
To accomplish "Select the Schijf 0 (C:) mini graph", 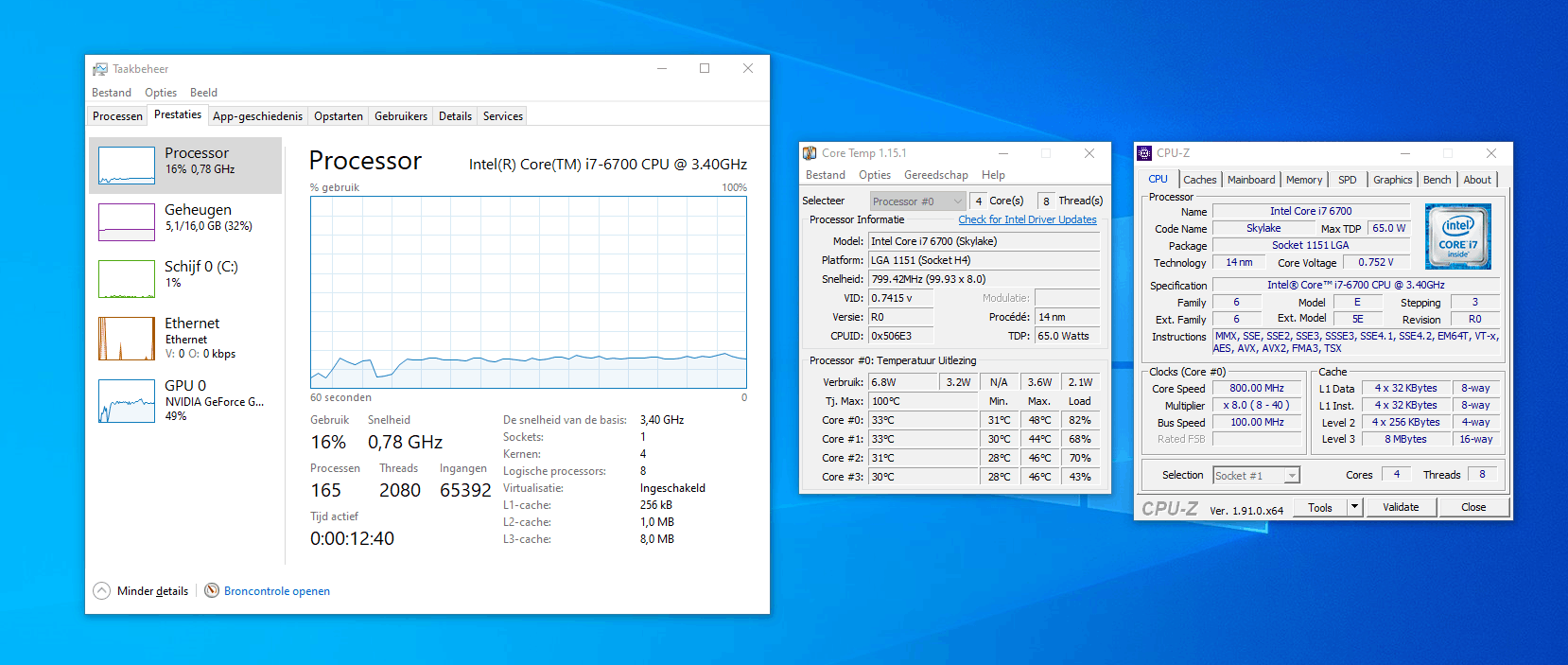I will pyautogui.click(x=127, y=279).
